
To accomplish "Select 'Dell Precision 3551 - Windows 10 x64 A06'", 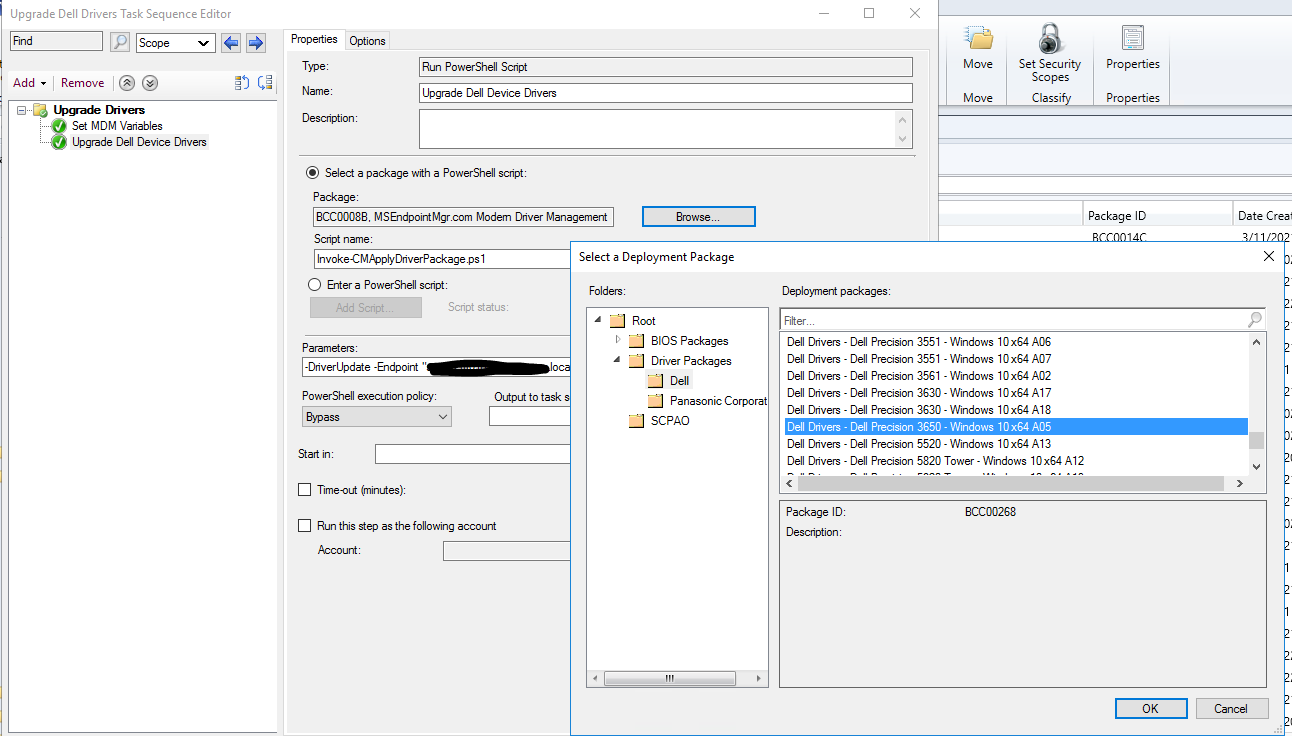I will 1014,341.
